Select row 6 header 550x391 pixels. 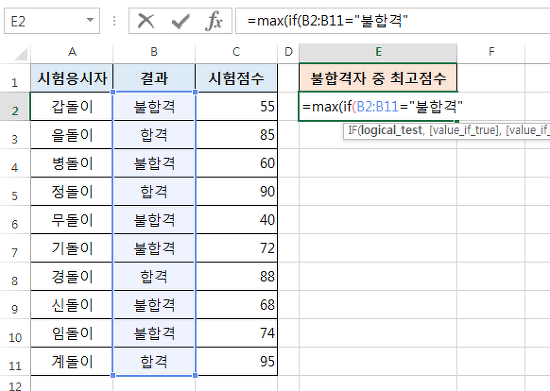click(15, 220)
